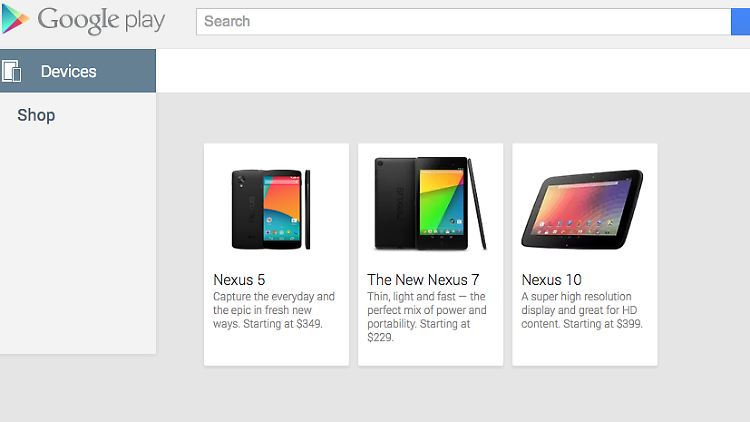This screenshot has height=422, width=750.
Task: Click the Nexus 10 description starting at $399
Action: (582, 310)
